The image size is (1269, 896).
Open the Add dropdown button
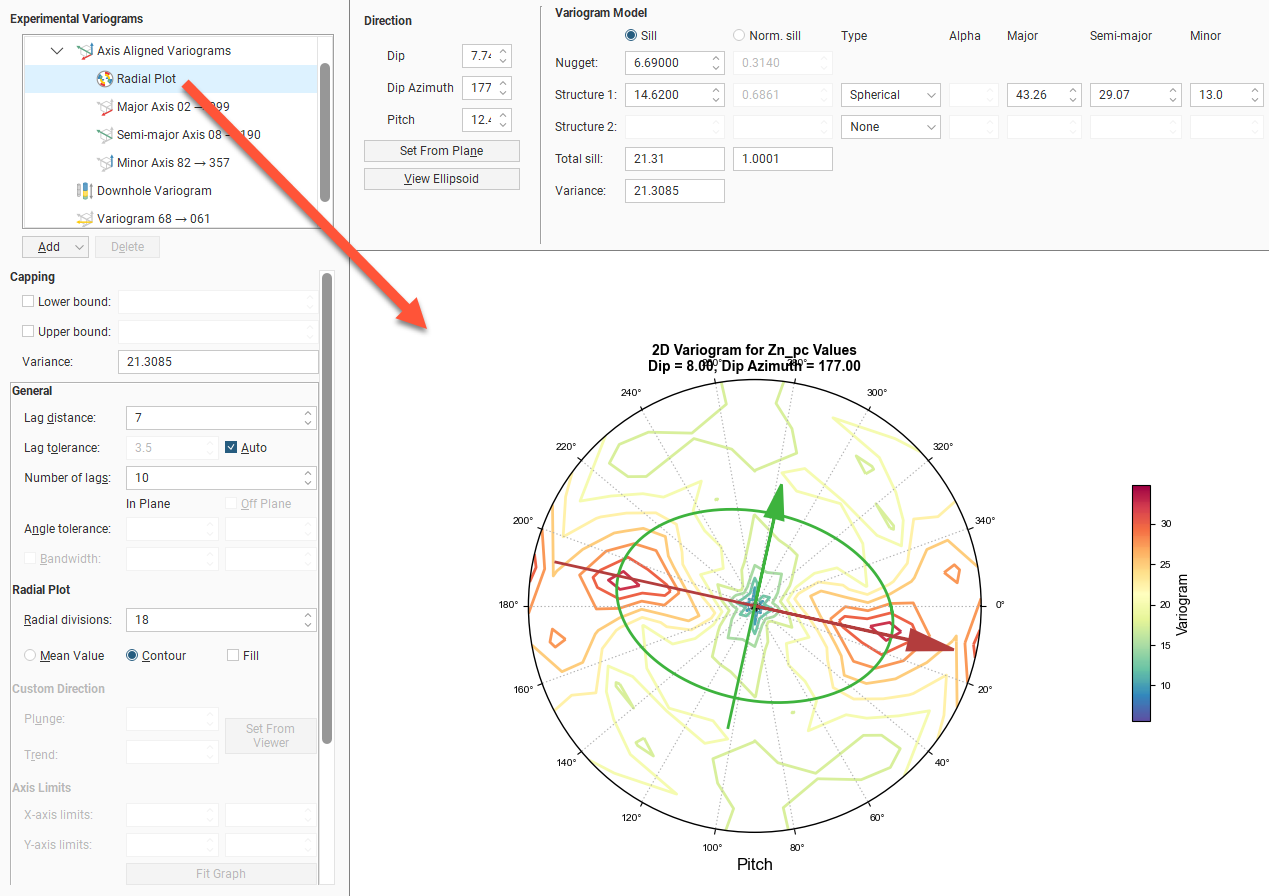pyautogui.click(x=56, y=247)
